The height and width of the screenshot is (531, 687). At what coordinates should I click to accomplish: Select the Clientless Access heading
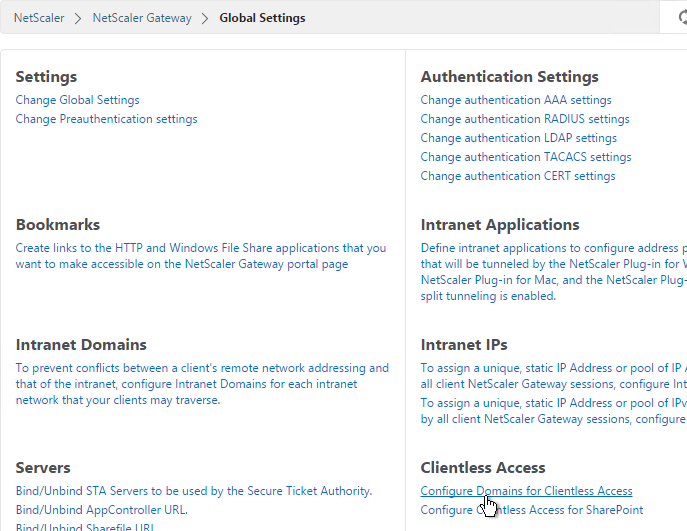click(x=483, y=468)
